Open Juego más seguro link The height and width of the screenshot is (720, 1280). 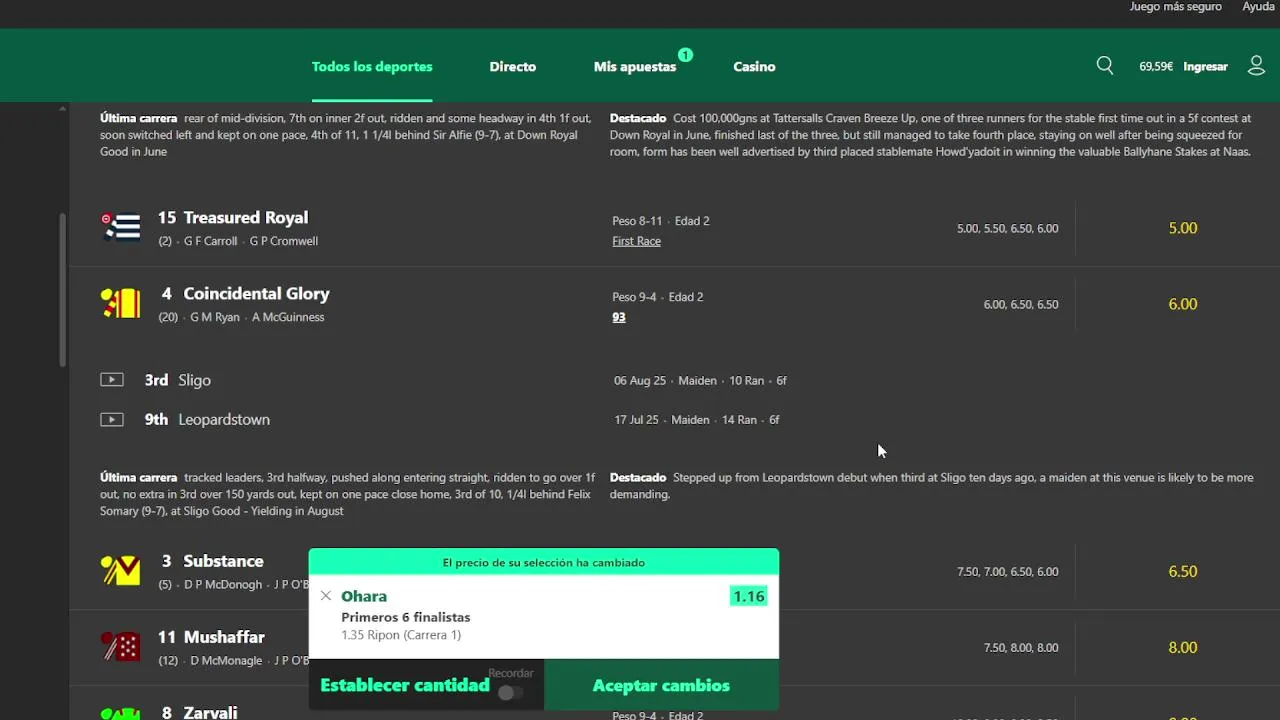pyautogui.click(x=1175, y=7)
